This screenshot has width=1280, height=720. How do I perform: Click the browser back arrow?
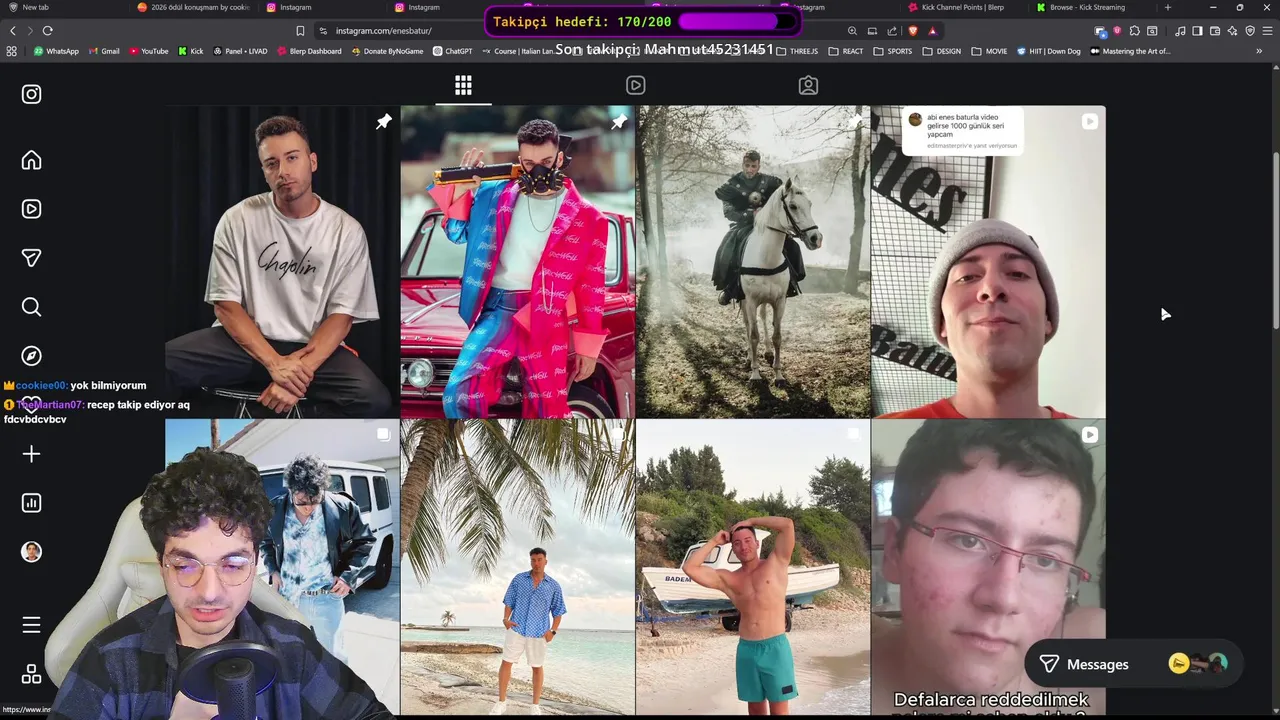[x=13, y=31]
